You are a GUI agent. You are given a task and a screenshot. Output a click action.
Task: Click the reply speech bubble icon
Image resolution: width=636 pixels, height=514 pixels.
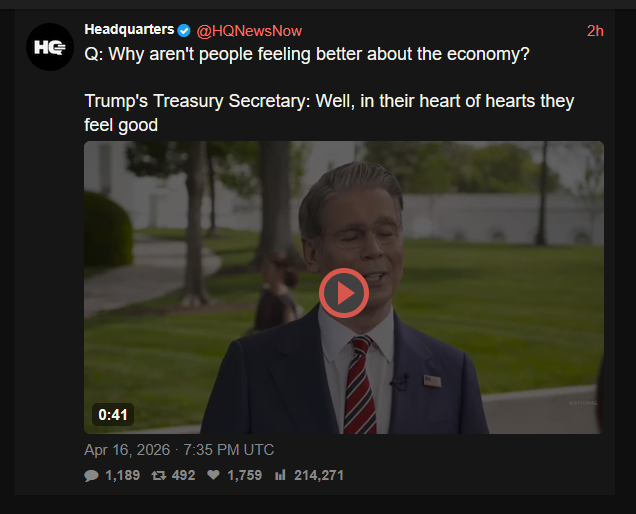[x=91, y=475]
